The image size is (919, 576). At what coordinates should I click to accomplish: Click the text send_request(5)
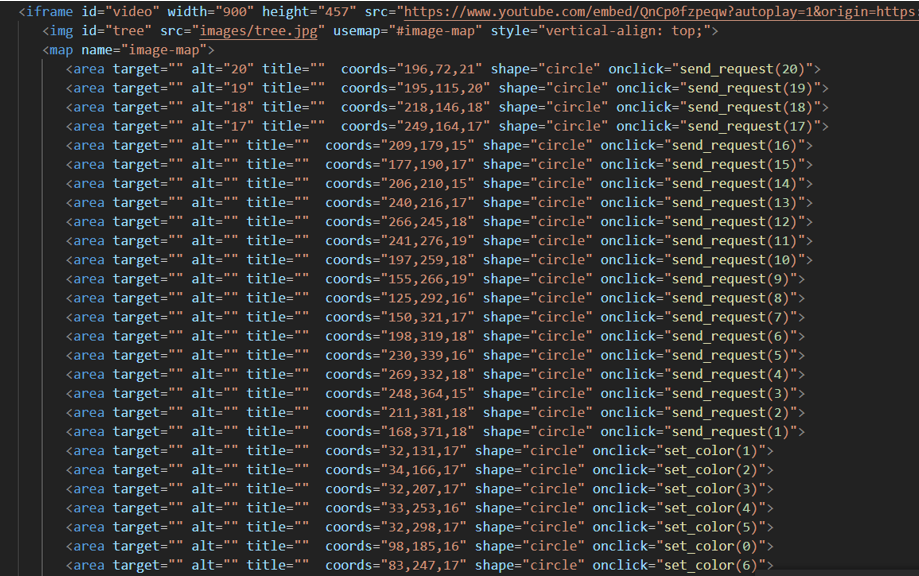tap(731, 356)
